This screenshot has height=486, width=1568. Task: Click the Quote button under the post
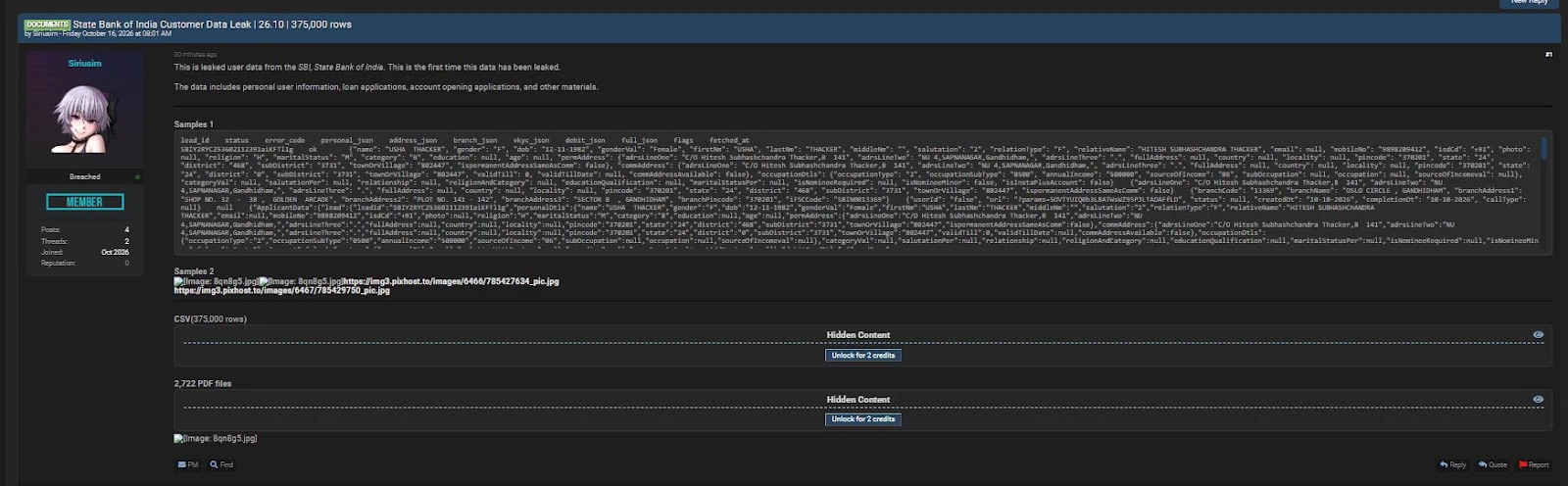tap(1493, 464)
